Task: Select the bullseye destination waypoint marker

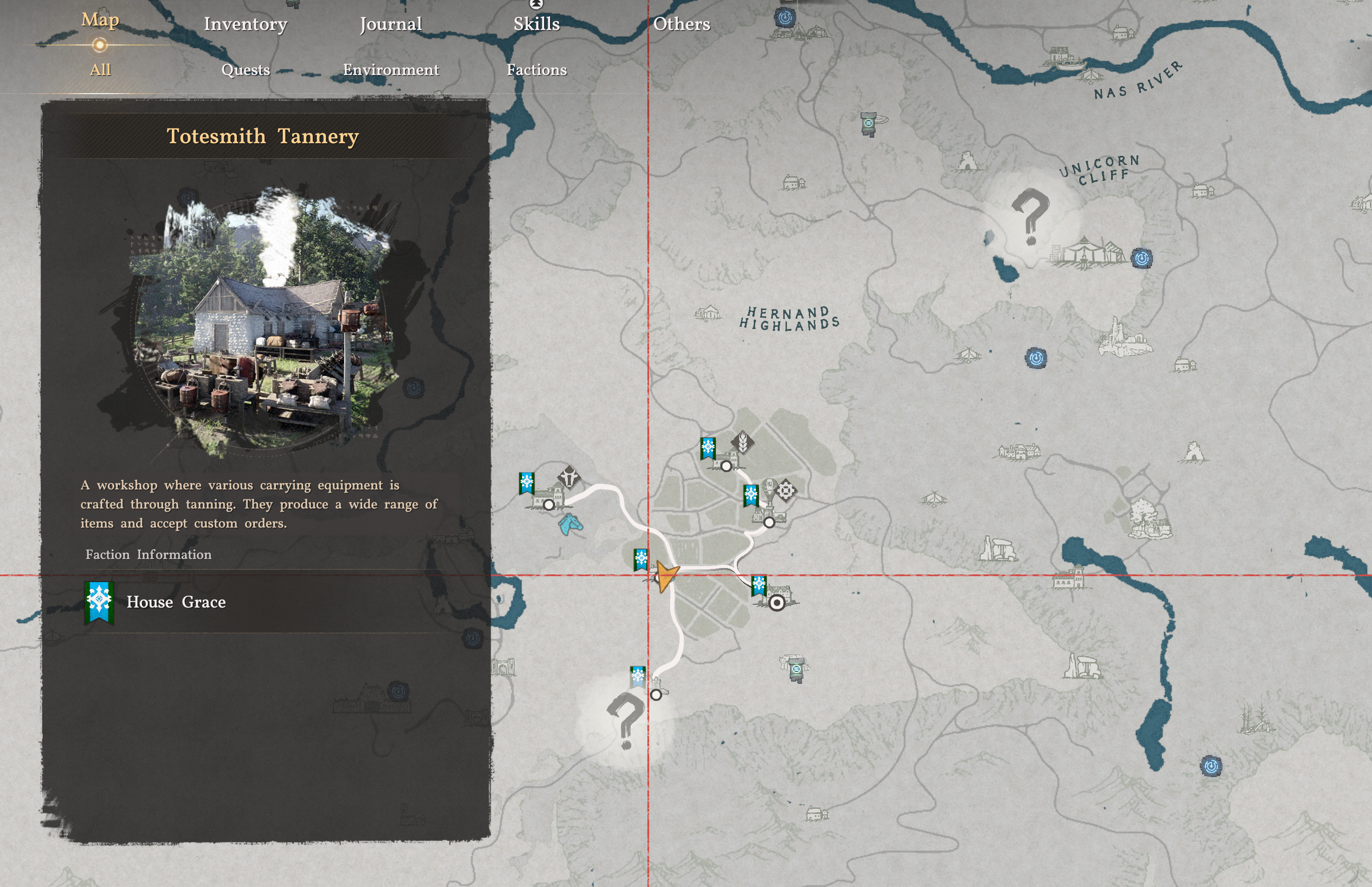Action: tap(777, 603)
